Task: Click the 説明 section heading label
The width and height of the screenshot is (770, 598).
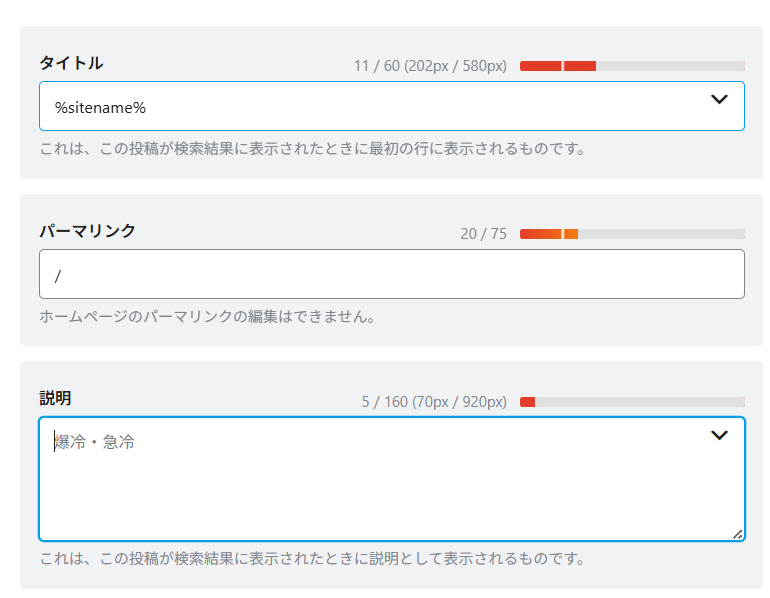Action: (x=55, y=398)
